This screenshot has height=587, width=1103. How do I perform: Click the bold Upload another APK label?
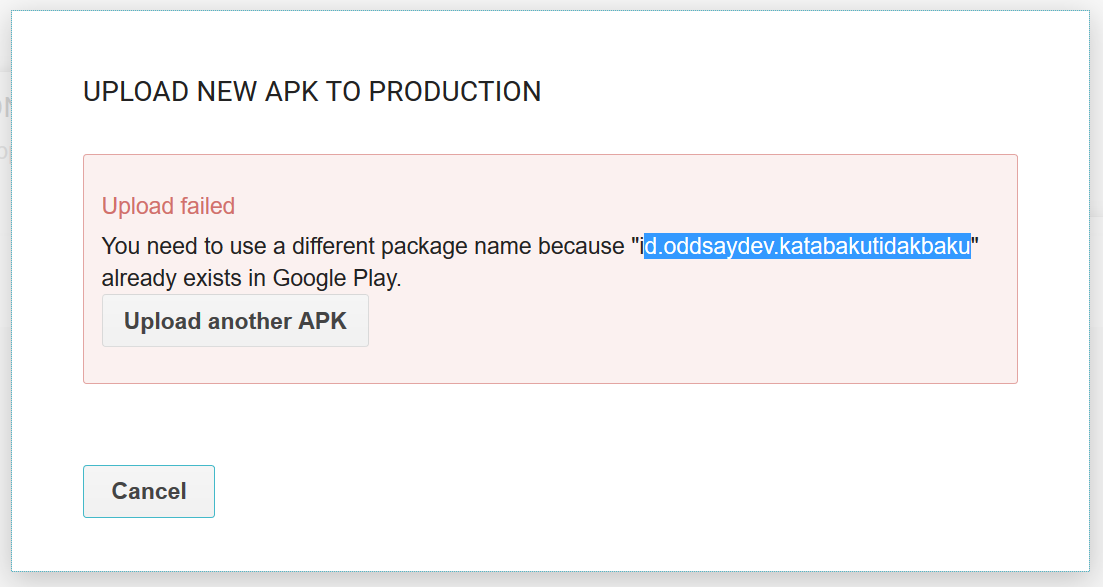(x=234, y=320)
